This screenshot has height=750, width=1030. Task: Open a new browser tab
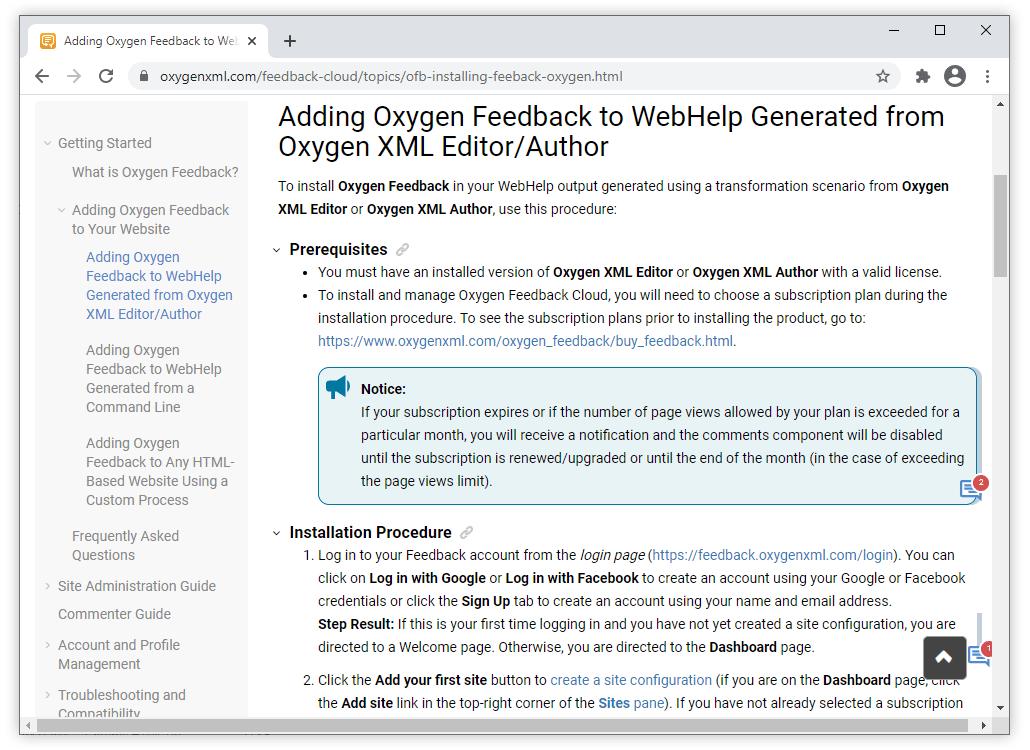pyautogui.click(x=290, y=41)
